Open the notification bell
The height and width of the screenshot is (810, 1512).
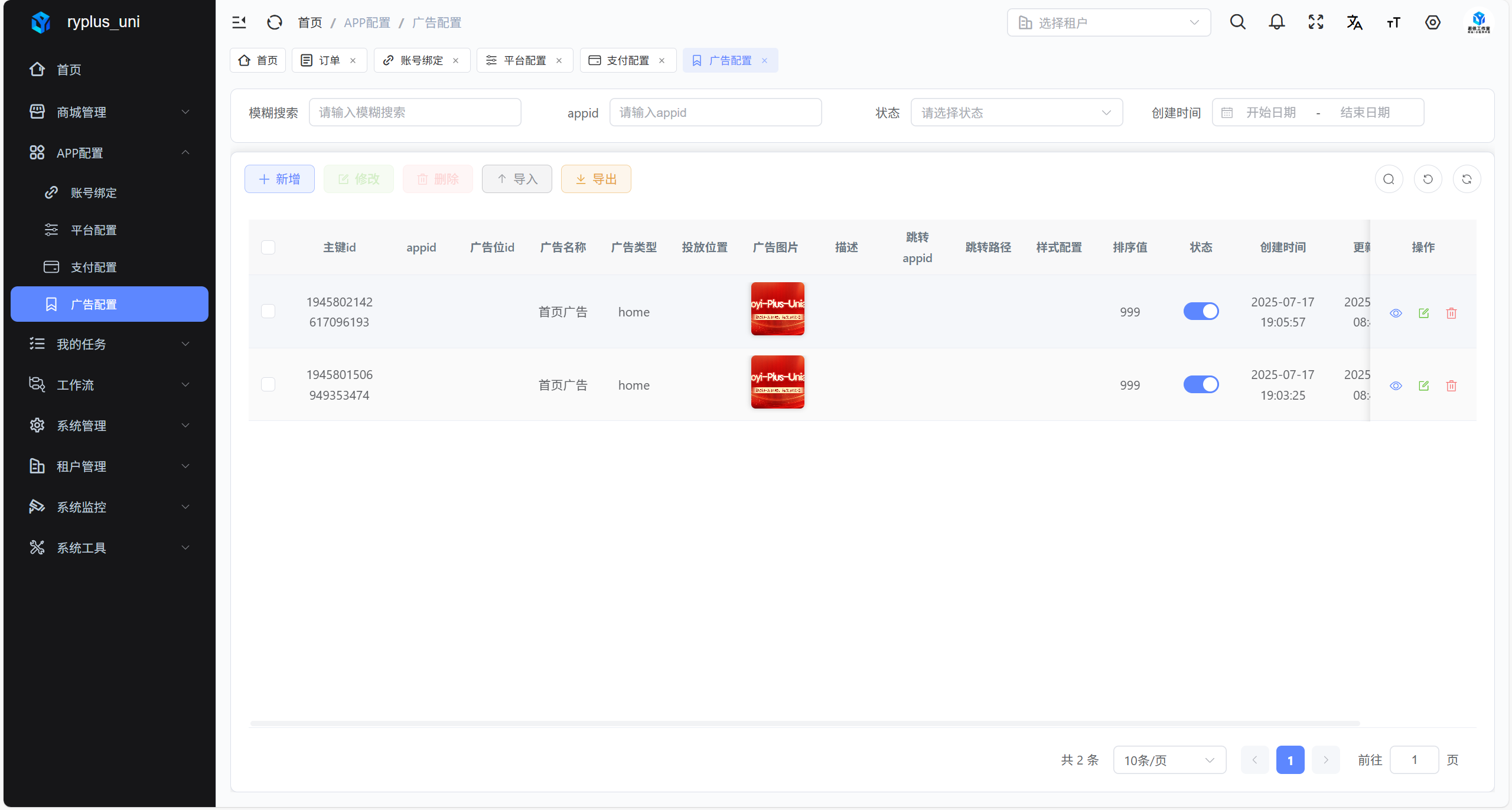click(1276, 22)
